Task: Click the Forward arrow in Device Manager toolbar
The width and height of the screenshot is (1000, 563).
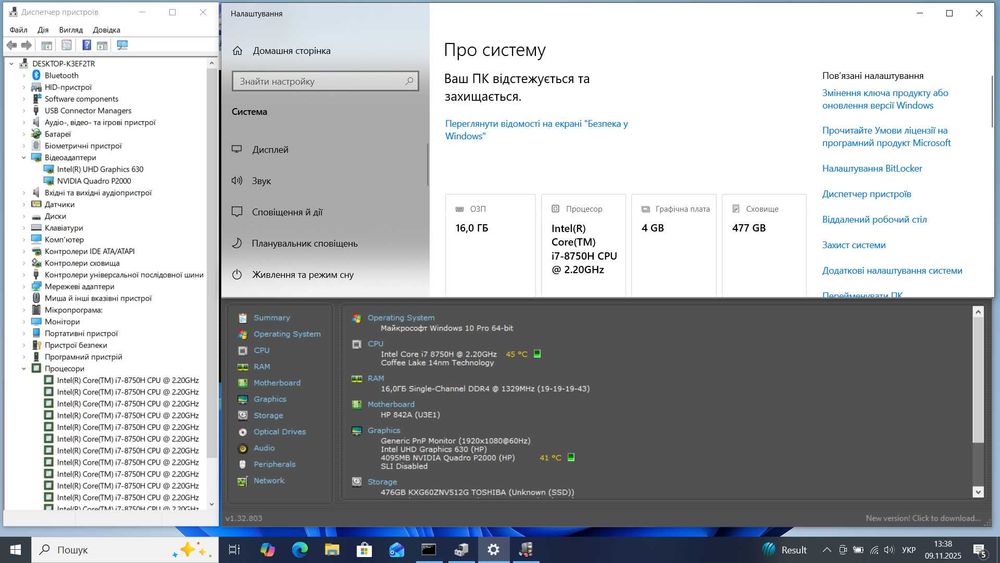Action: point(26,45)
